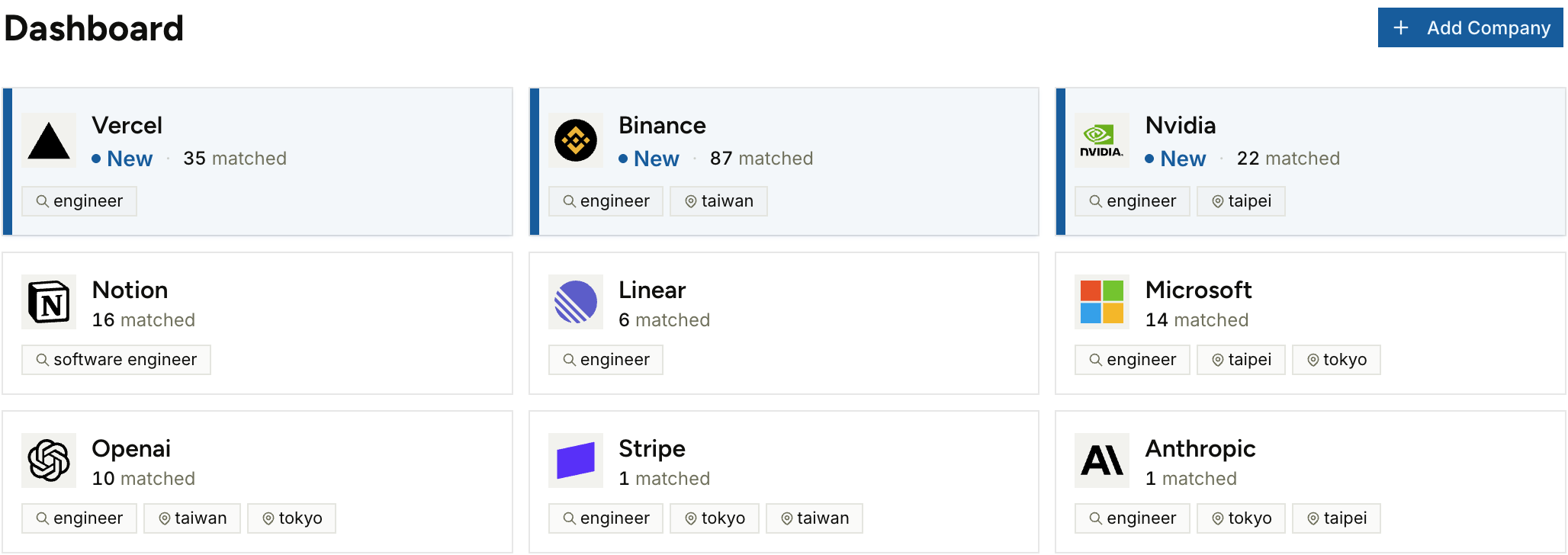Click the Binance logo icon

(x=576, y=141)
